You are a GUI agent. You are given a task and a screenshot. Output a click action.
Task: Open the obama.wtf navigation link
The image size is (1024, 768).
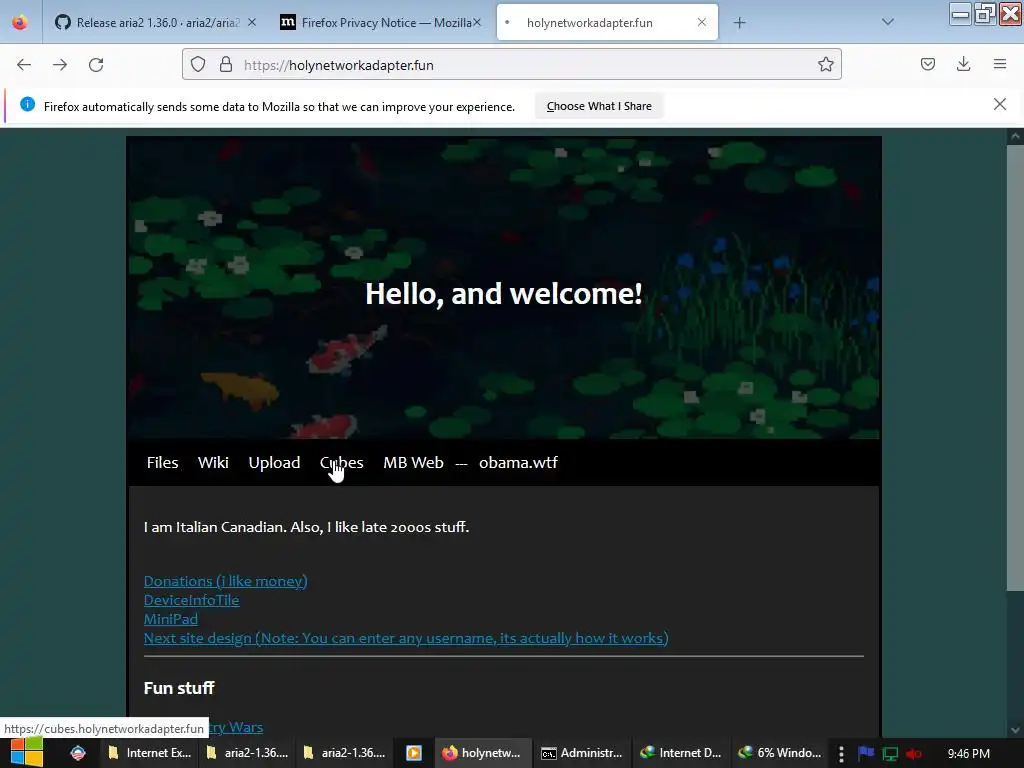pyautogui.click(x=518, y=463)
